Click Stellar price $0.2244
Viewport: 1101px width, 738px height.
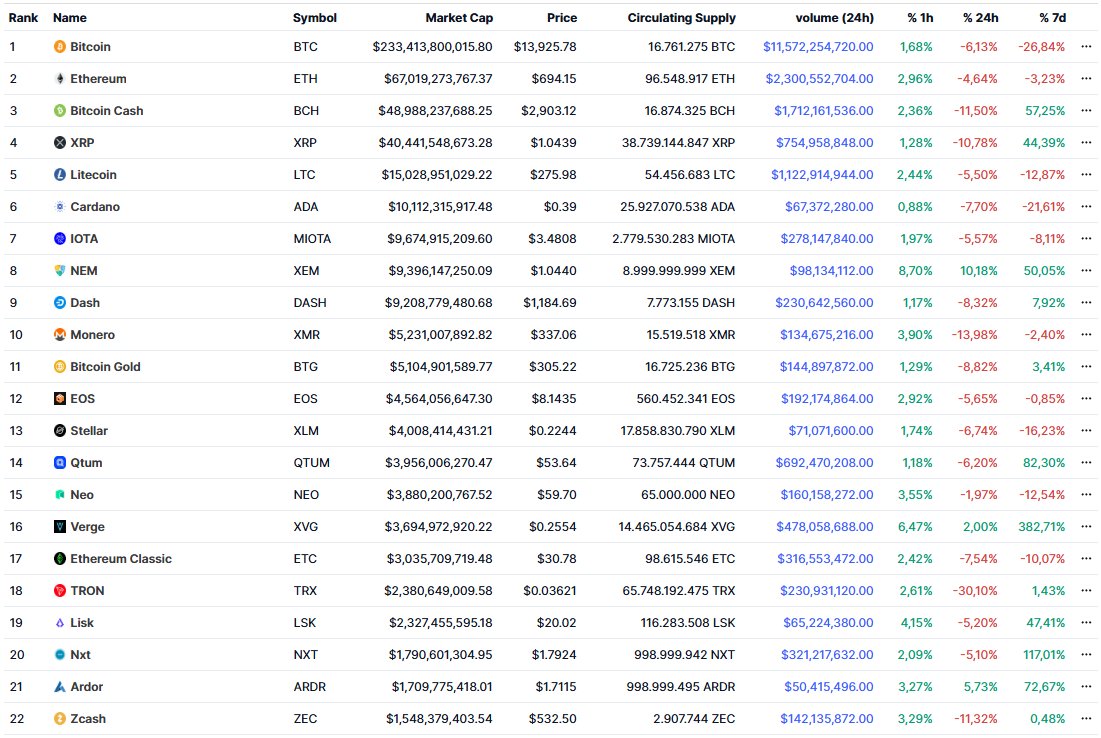pyautogui.click(x=553, y=430)
